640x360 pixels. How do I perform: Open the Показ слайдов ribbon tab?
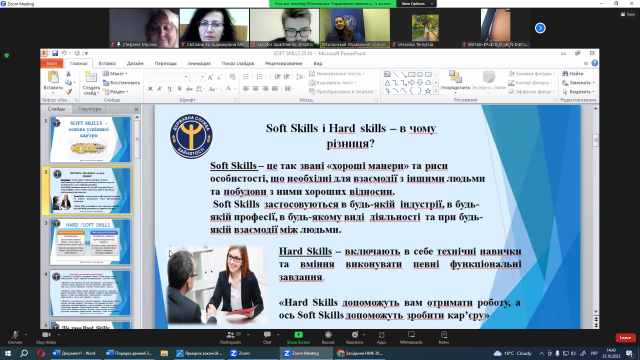[238, 63]
